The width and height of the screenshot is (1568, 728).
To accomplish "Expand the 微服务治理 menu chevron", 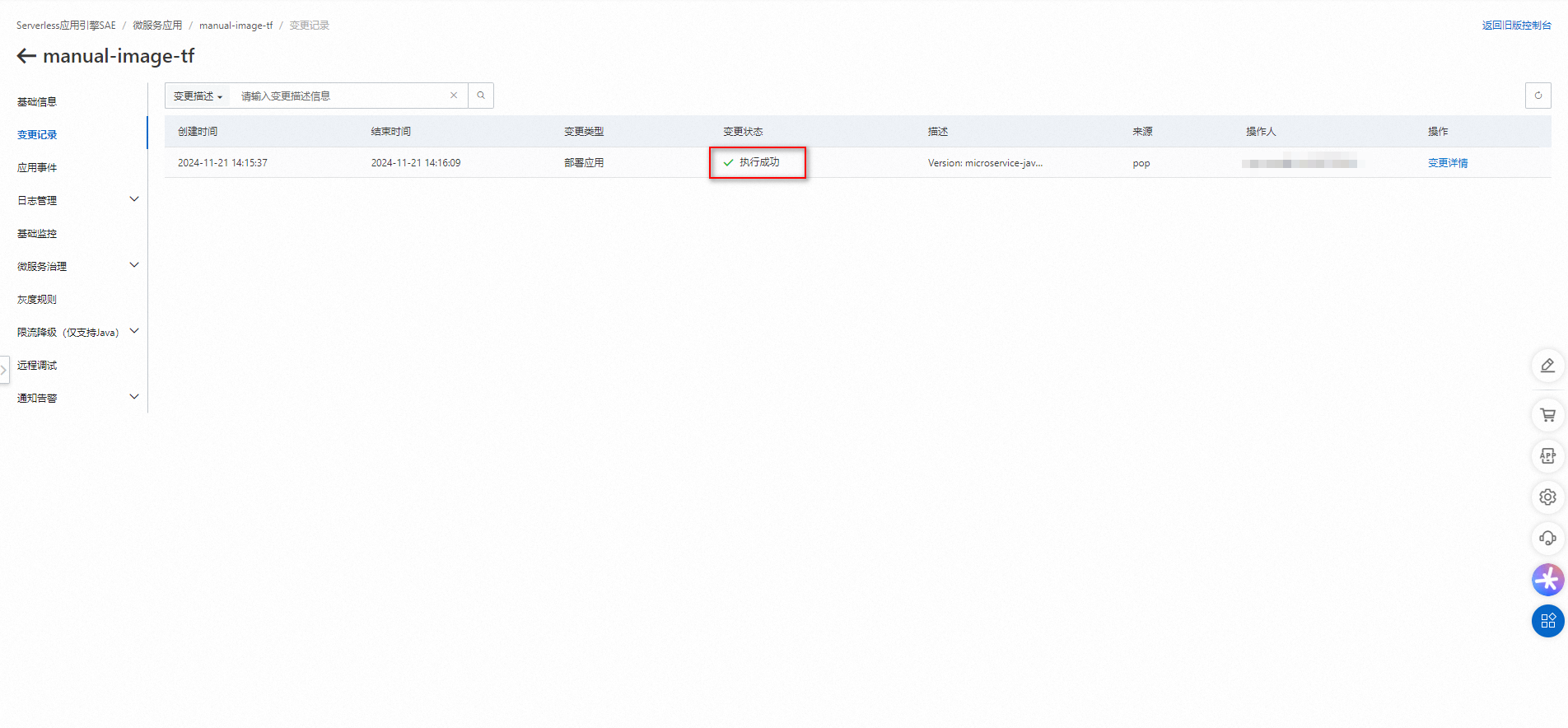I will 134,265.
